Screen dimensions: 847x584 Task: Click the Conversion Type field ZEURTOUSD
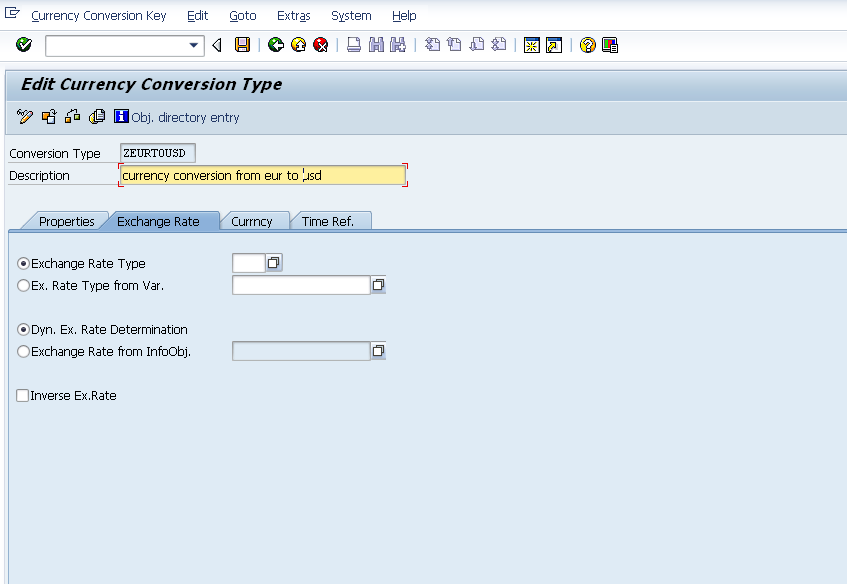click(157, 153)
